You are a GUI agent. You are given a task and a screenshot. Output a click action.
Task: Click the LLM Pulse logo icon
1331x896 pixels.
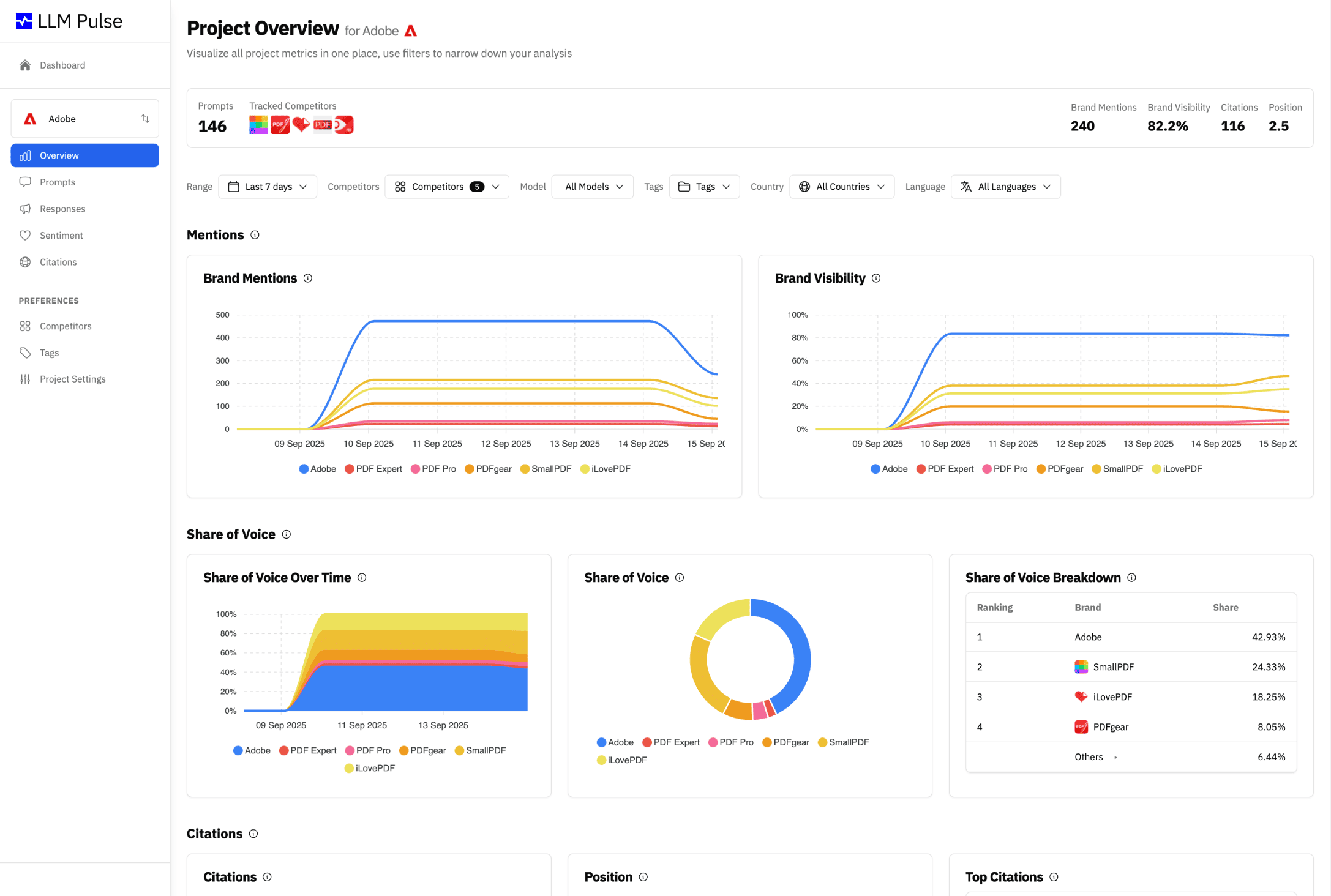pyautogui.click(x=24, y=21)
